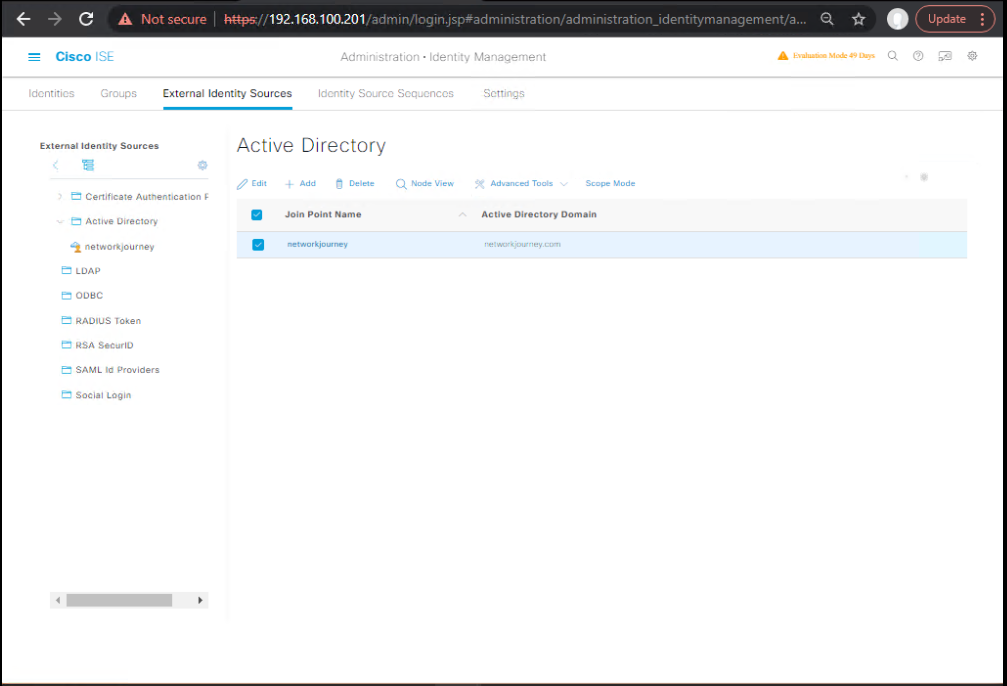The height and width of the screenshot is (686, 1007).
Task: Open the table settings gear above the table
Action: pos(924,177)
